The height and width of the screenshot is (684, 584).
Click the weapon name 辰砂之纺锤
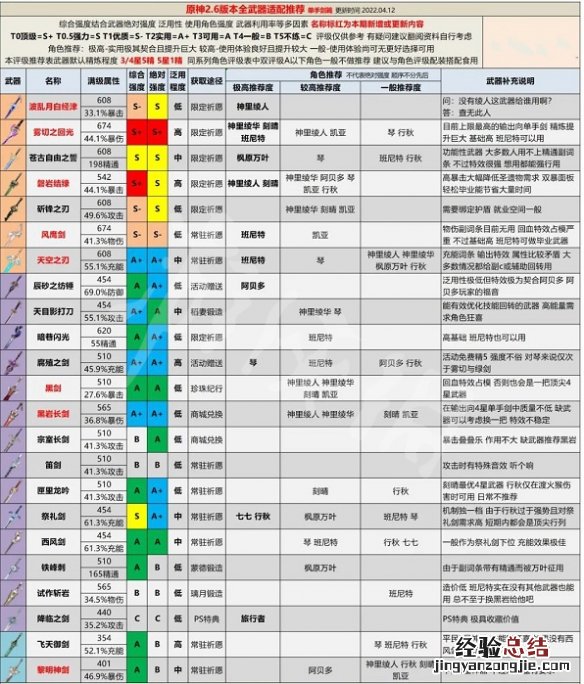click(x=53, y=286)
